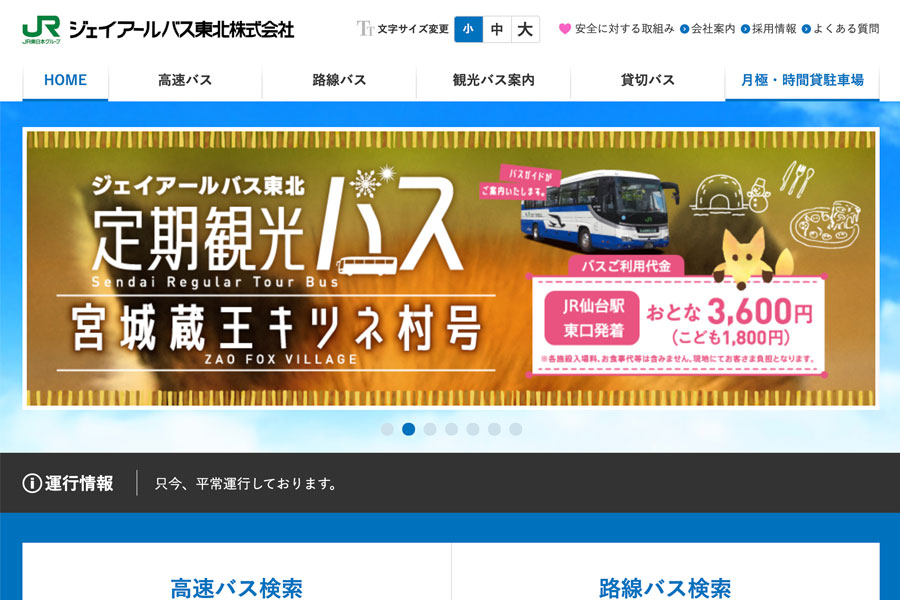Open the 路線バス menu tab
The height and width of the screenshot is (600, 900).
[x=339, y=80]
